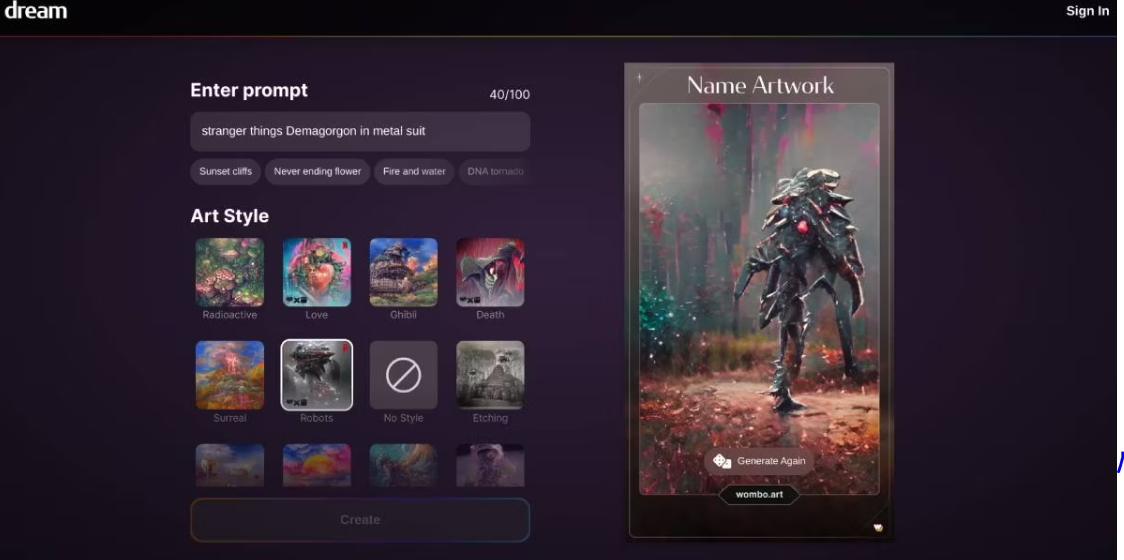This screenshot has width=1124, height=560.
Task: Click the prompt text input field
Action: 360,131
